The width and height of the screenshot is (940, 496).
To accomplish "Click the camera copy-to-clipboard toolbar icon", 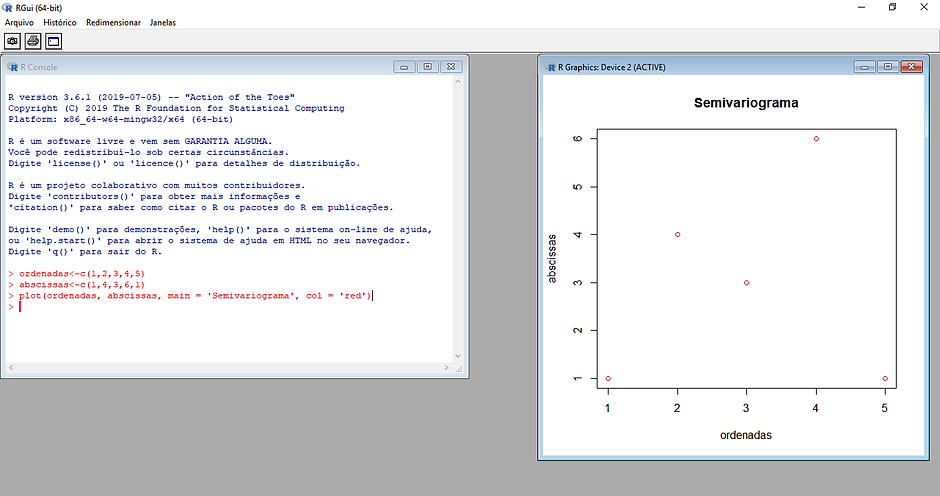I will pyautogui.click(x=13, y=41).
